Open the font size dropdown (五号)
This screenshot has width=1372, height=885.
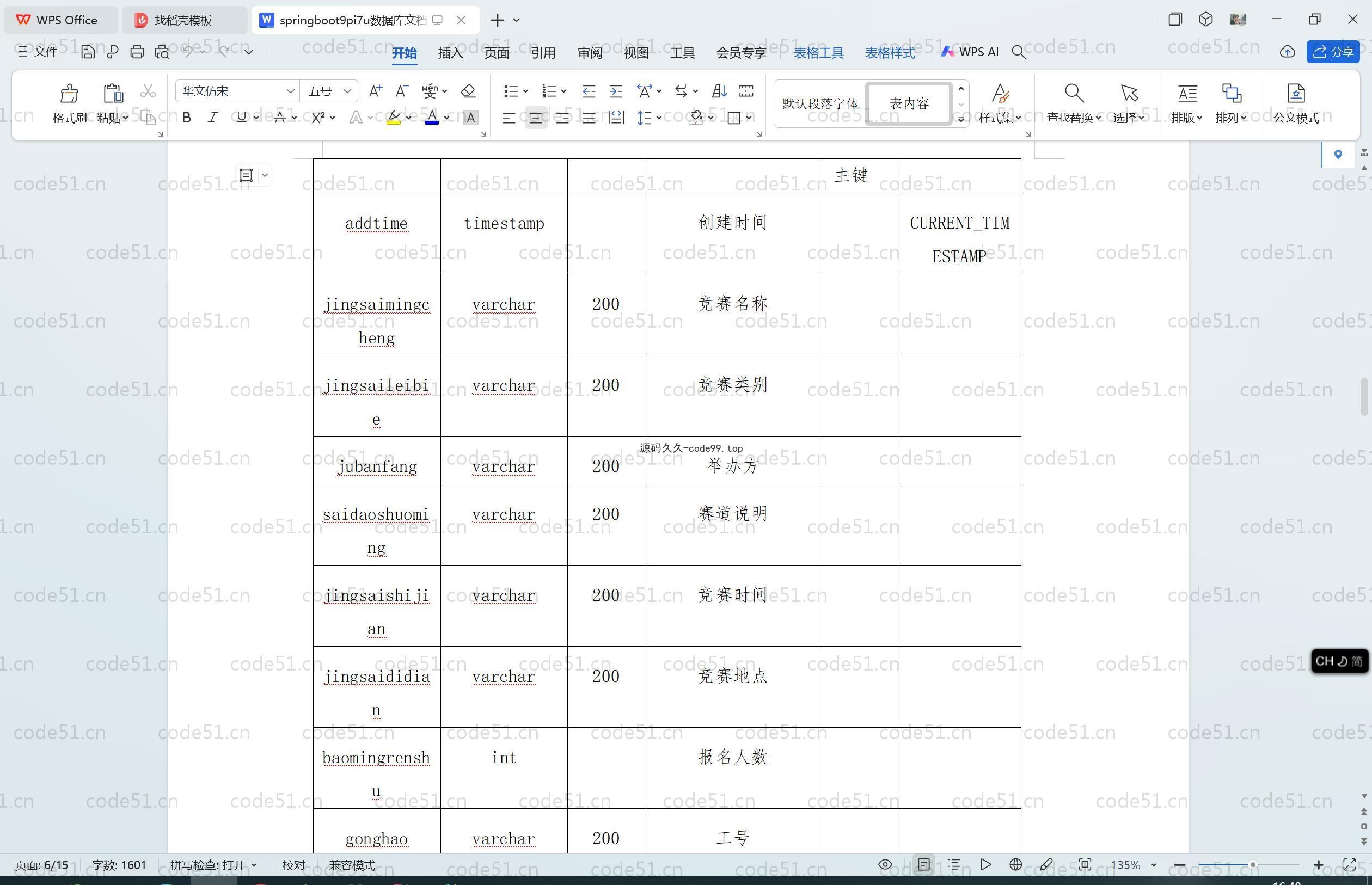coord(347,91)
